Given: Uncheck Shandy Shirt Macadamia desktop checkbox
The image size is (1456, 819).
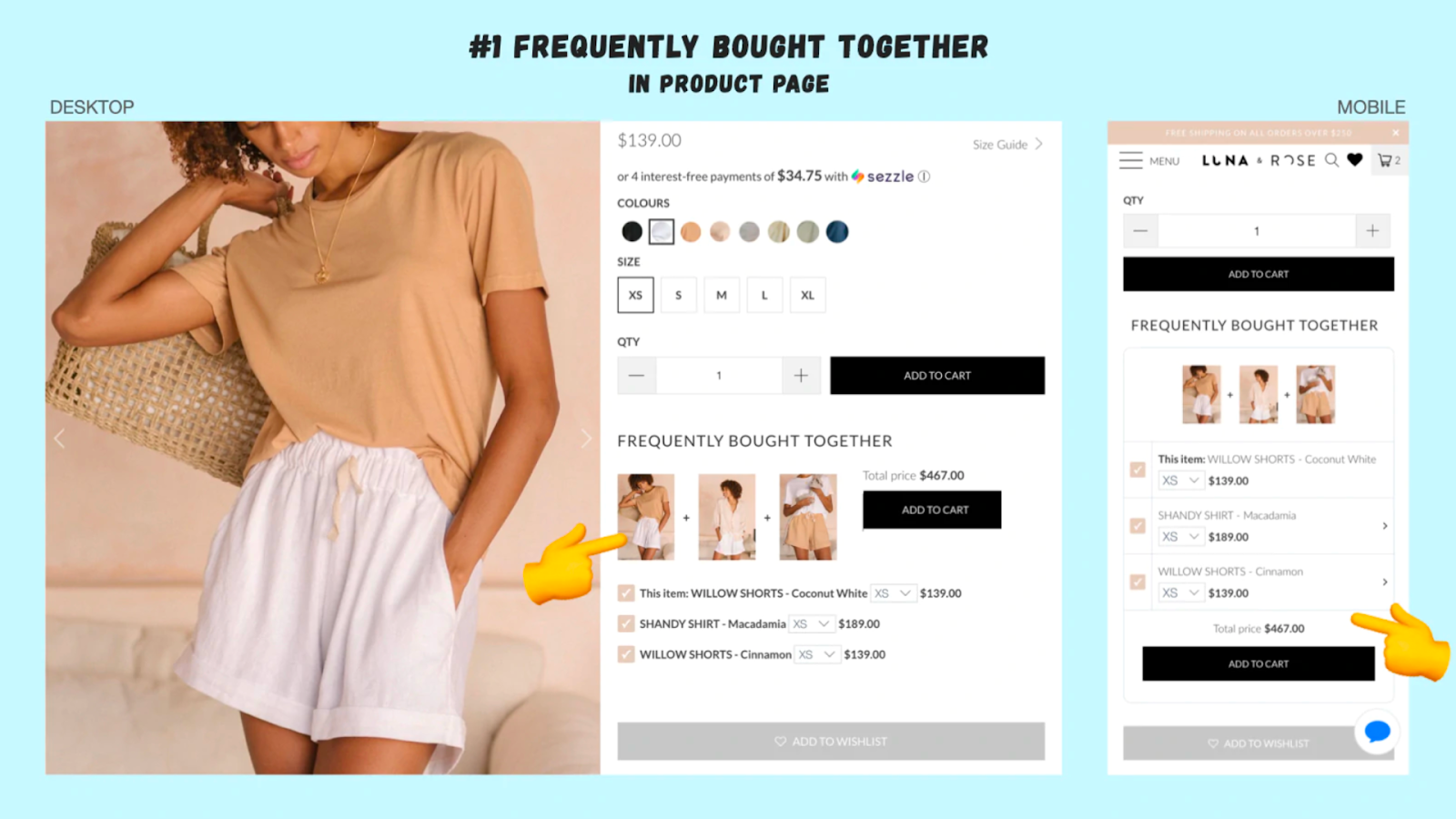Looking at the screenshot, I should pos(626,624).
